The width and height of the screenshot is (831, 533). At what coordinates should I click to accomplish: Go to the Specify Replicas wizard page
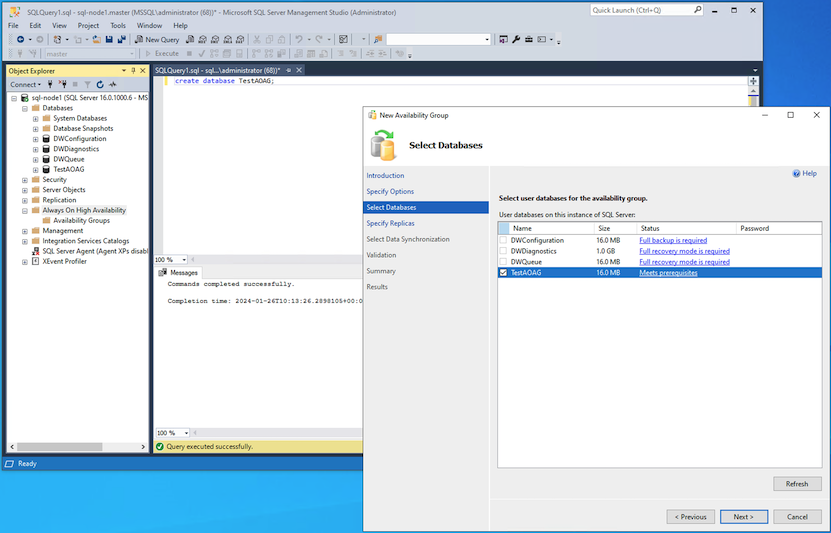pyautogui.click(x=391, y=223)
